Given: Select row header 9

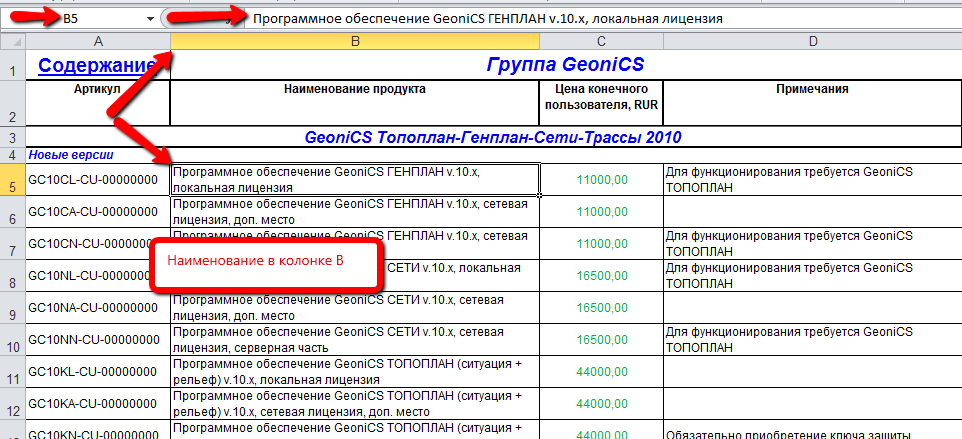Looking at the screenshot, I should (x=13, y=307).
